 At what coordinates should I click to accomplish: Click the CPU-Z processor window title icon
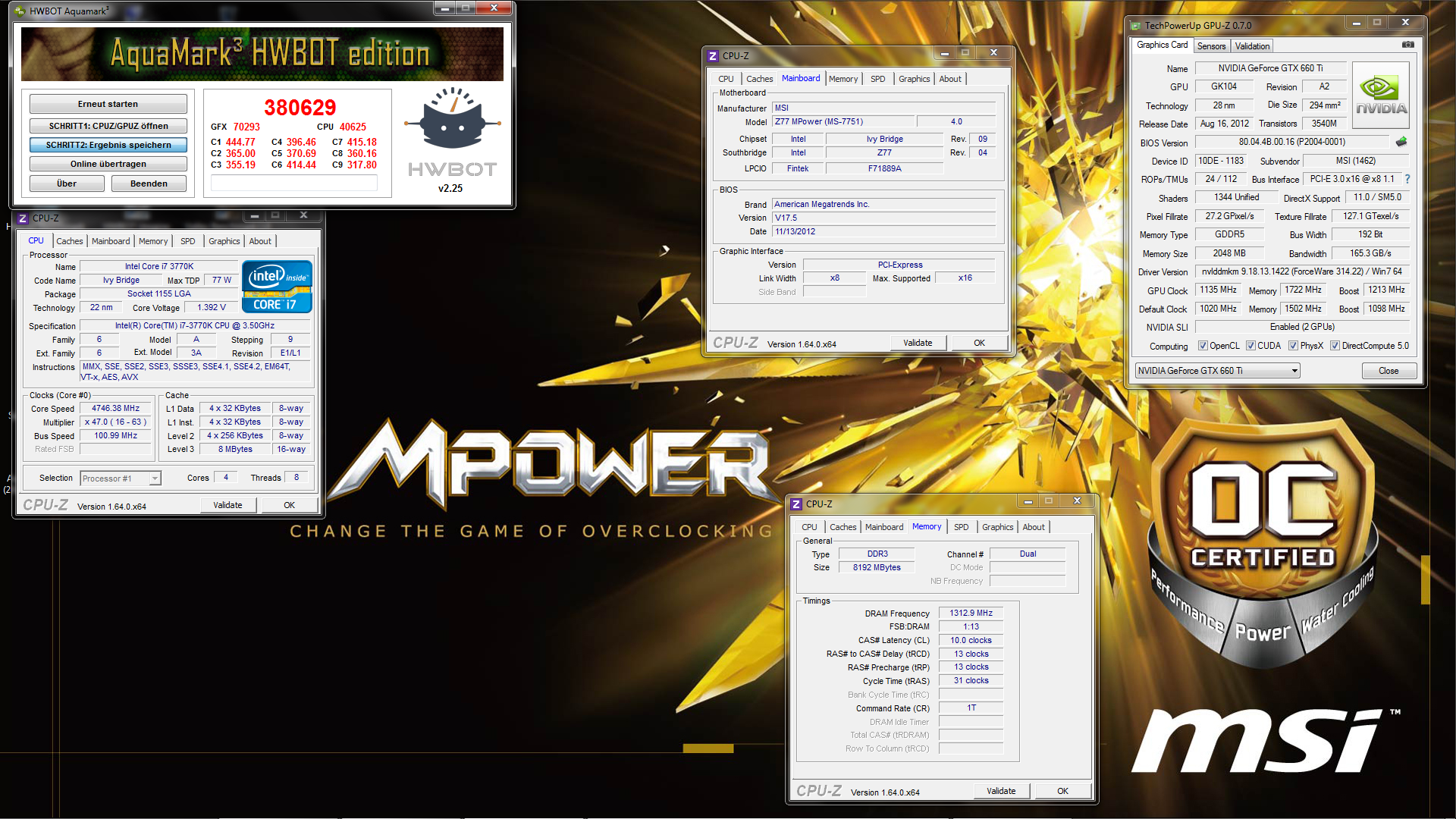pyautogui.click(x=22, y=218)
